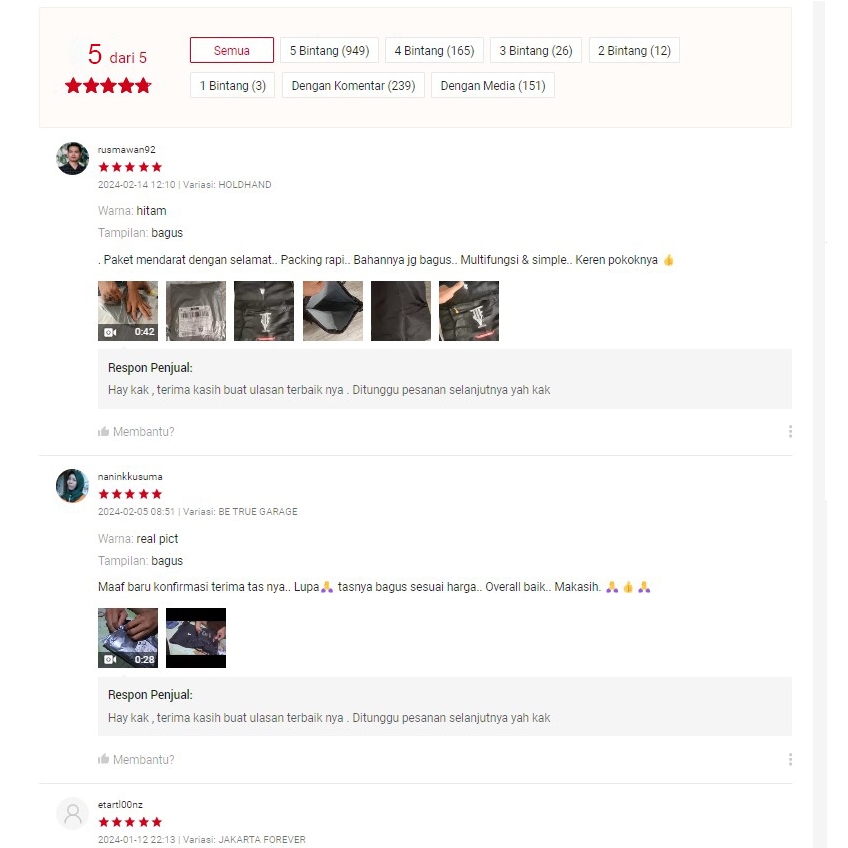Play the 0:42 review video
Screen dimensions: 848x848
pos(128,311)
